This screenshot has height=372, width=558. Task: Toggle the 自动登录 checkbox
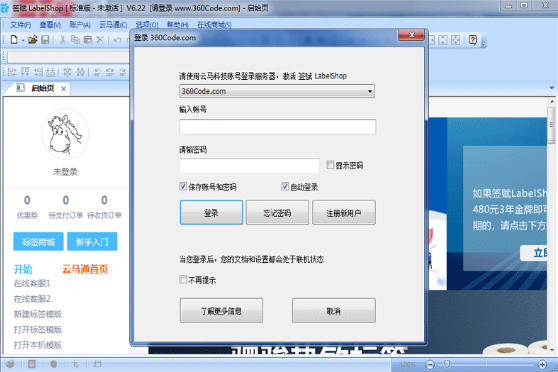point(285,186)
